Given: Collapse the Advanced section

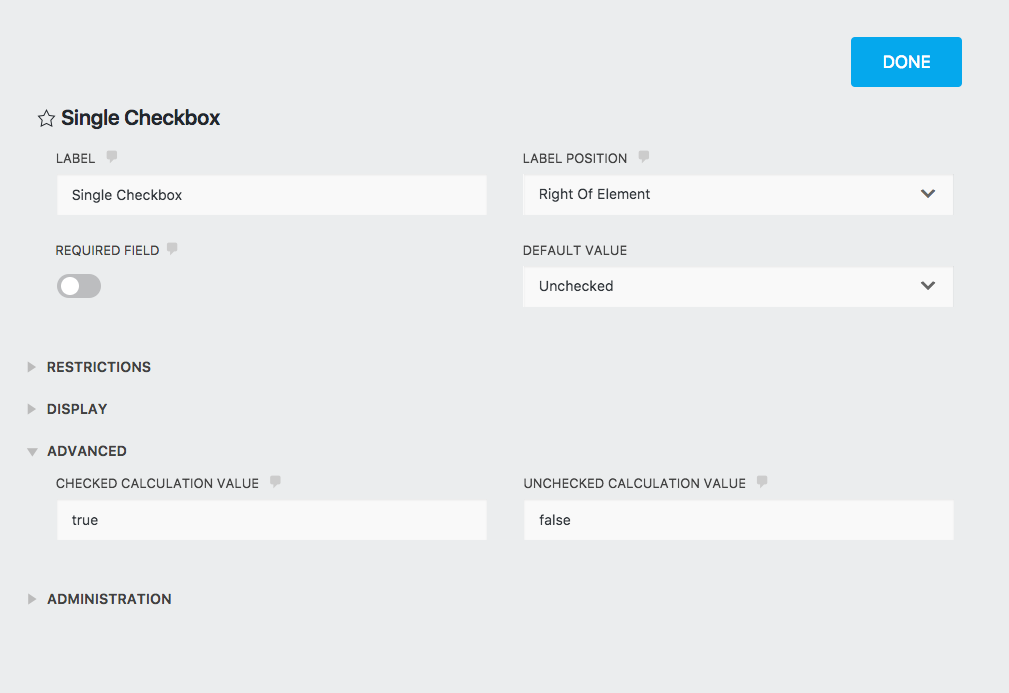Looking at the screenshot, I should coord(86,451).
